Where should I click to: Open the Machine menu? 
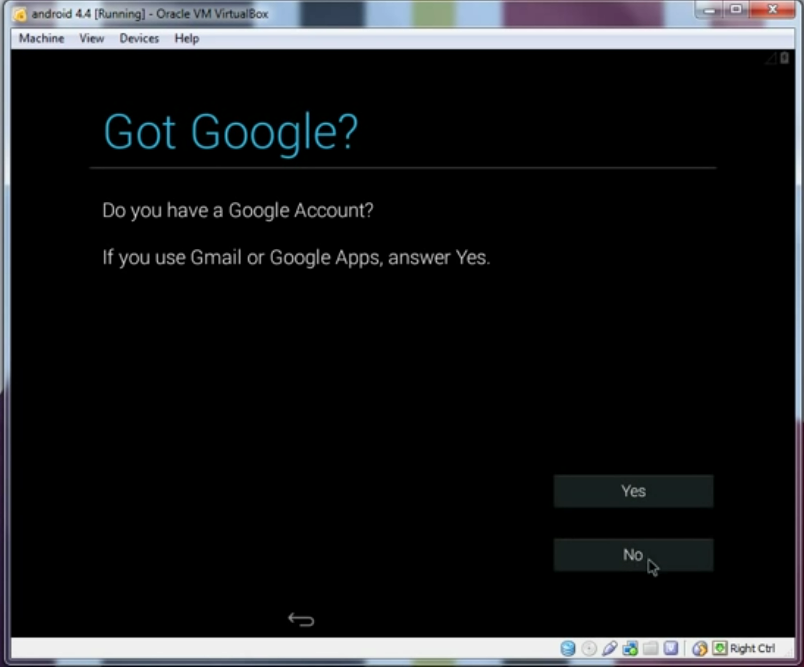[42, 38]
